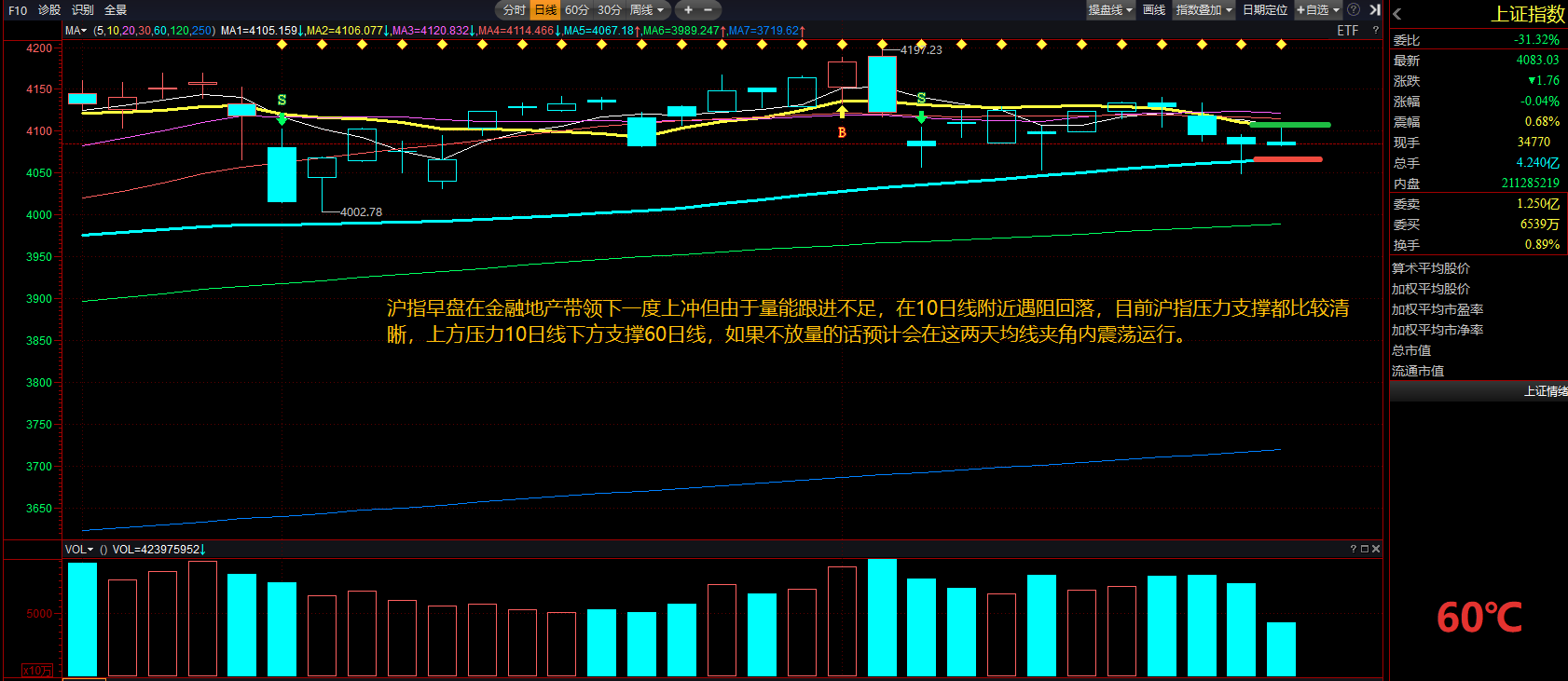Click the zoom in plus button
Screen dimensions: 1568x681
[x=688, y=10]
